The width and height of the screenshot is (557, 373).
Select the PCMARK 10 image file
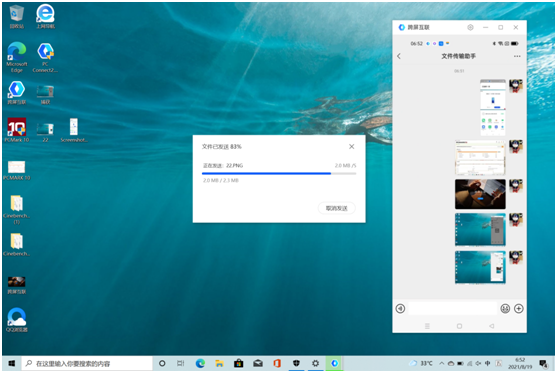click(16, 171)
